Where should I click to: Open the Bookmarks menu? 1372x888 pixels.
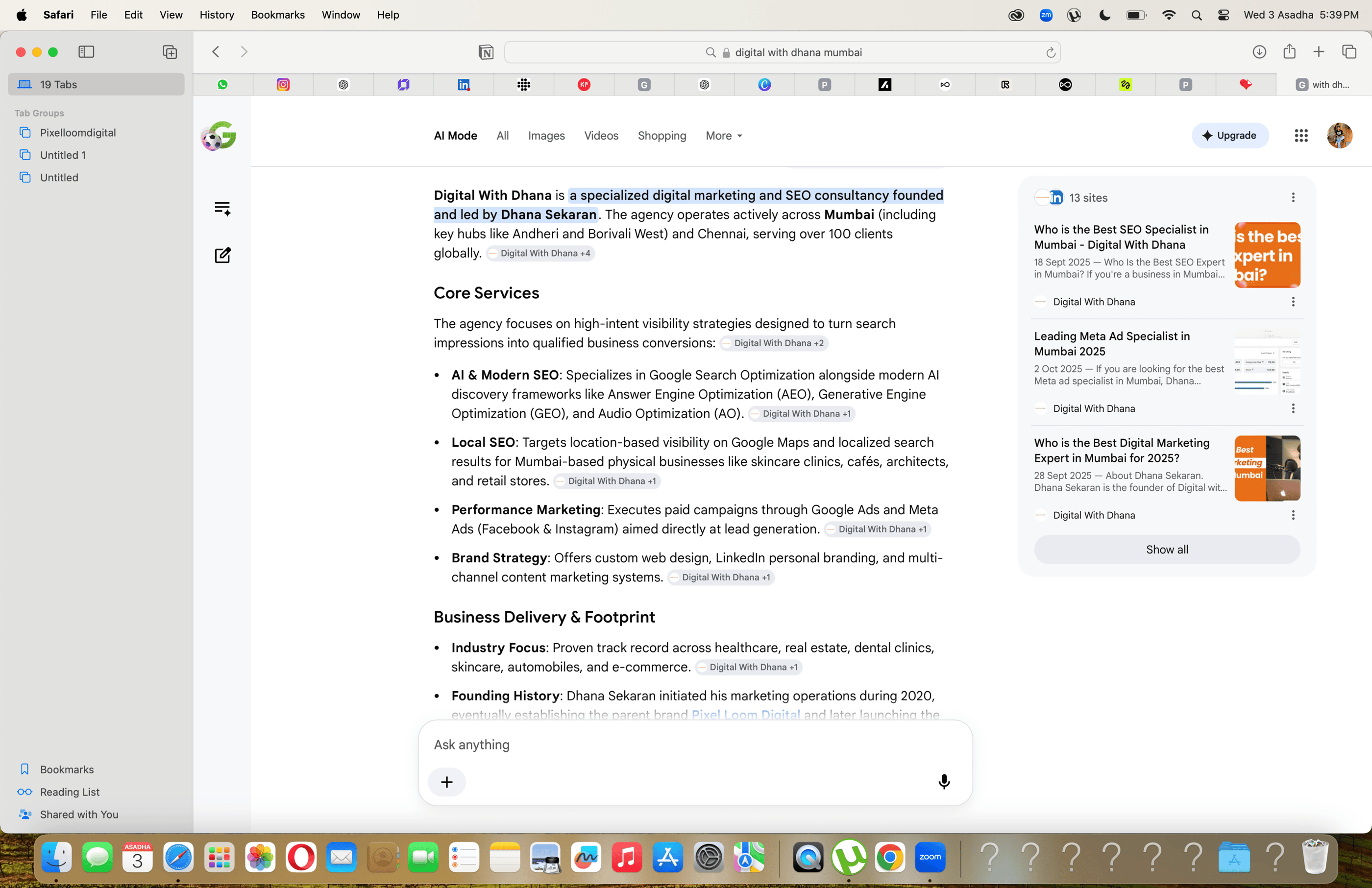coord(277,14)
